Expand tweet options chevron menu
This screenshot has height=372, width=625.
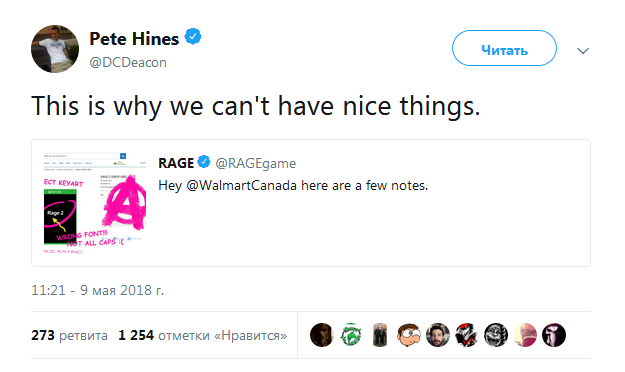coord(583,51)
